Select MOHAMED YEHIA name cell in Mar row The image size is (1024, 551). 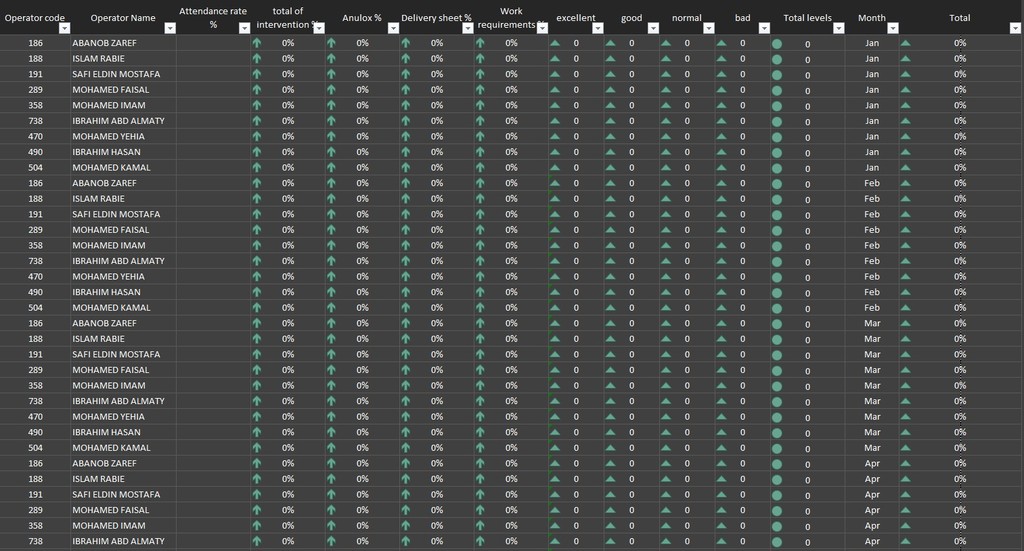point(123,417)
